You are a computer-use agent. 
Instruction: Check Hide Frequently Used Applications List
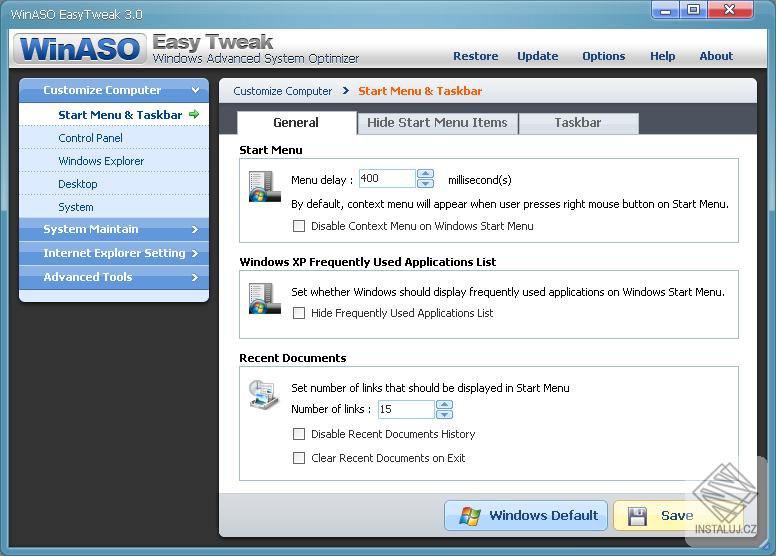point(299,313)
